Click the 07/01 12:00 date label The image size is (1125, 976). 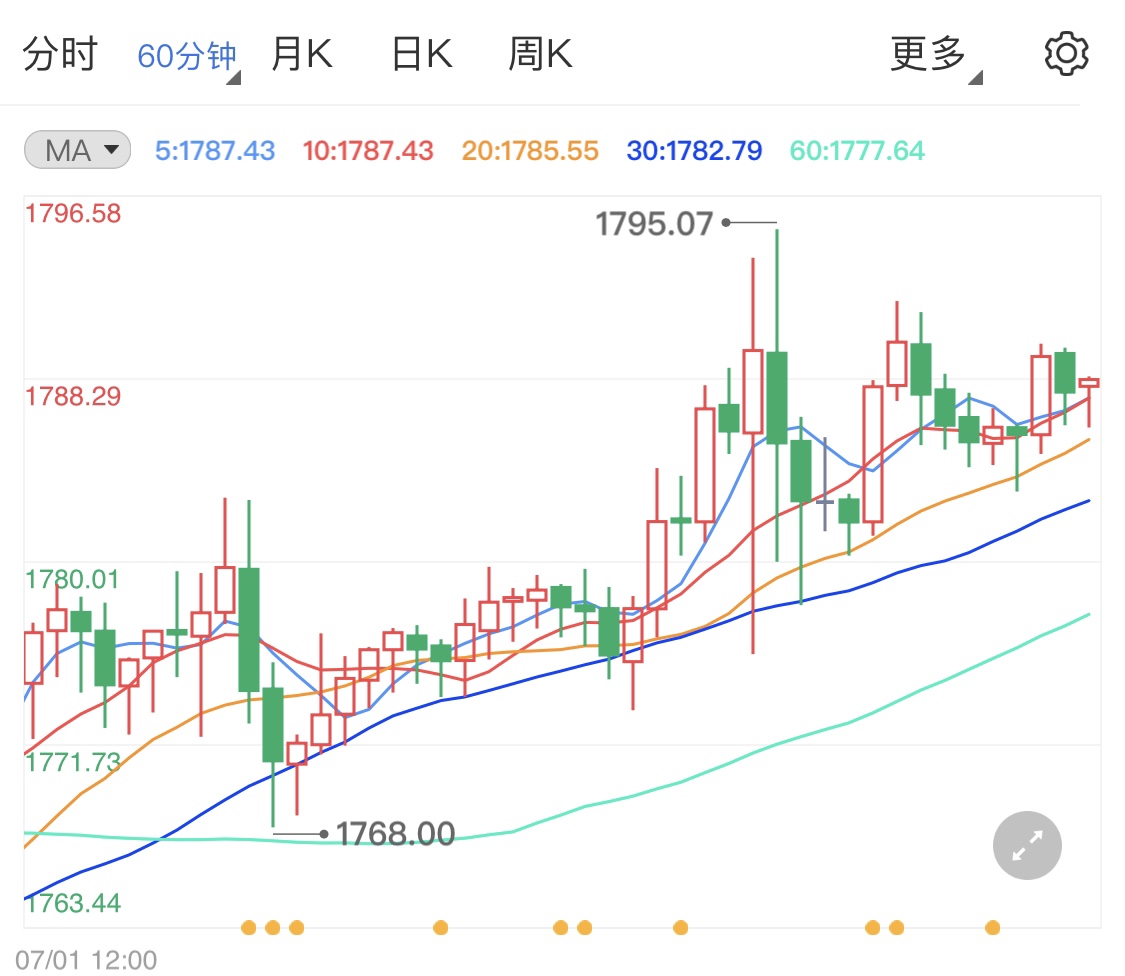(x=86, y=960)
